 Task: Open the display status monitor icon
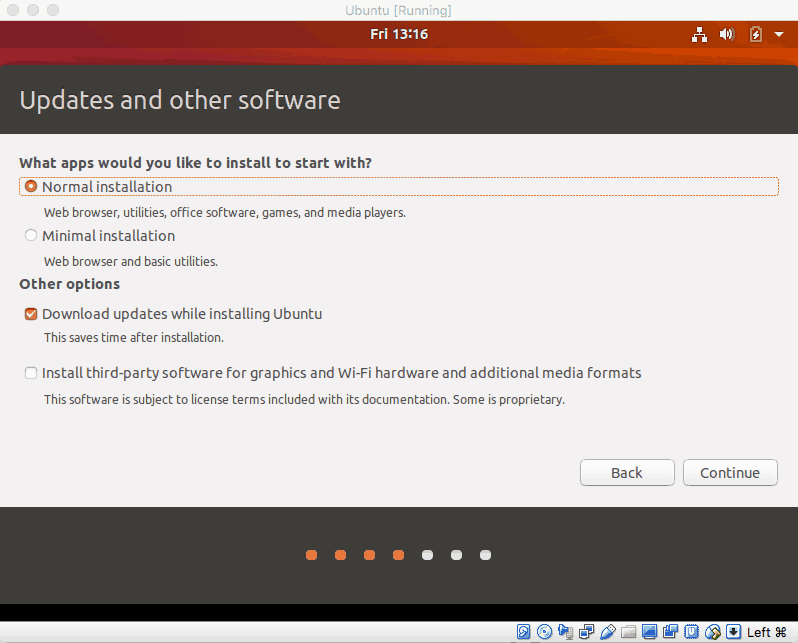[649, 632]
